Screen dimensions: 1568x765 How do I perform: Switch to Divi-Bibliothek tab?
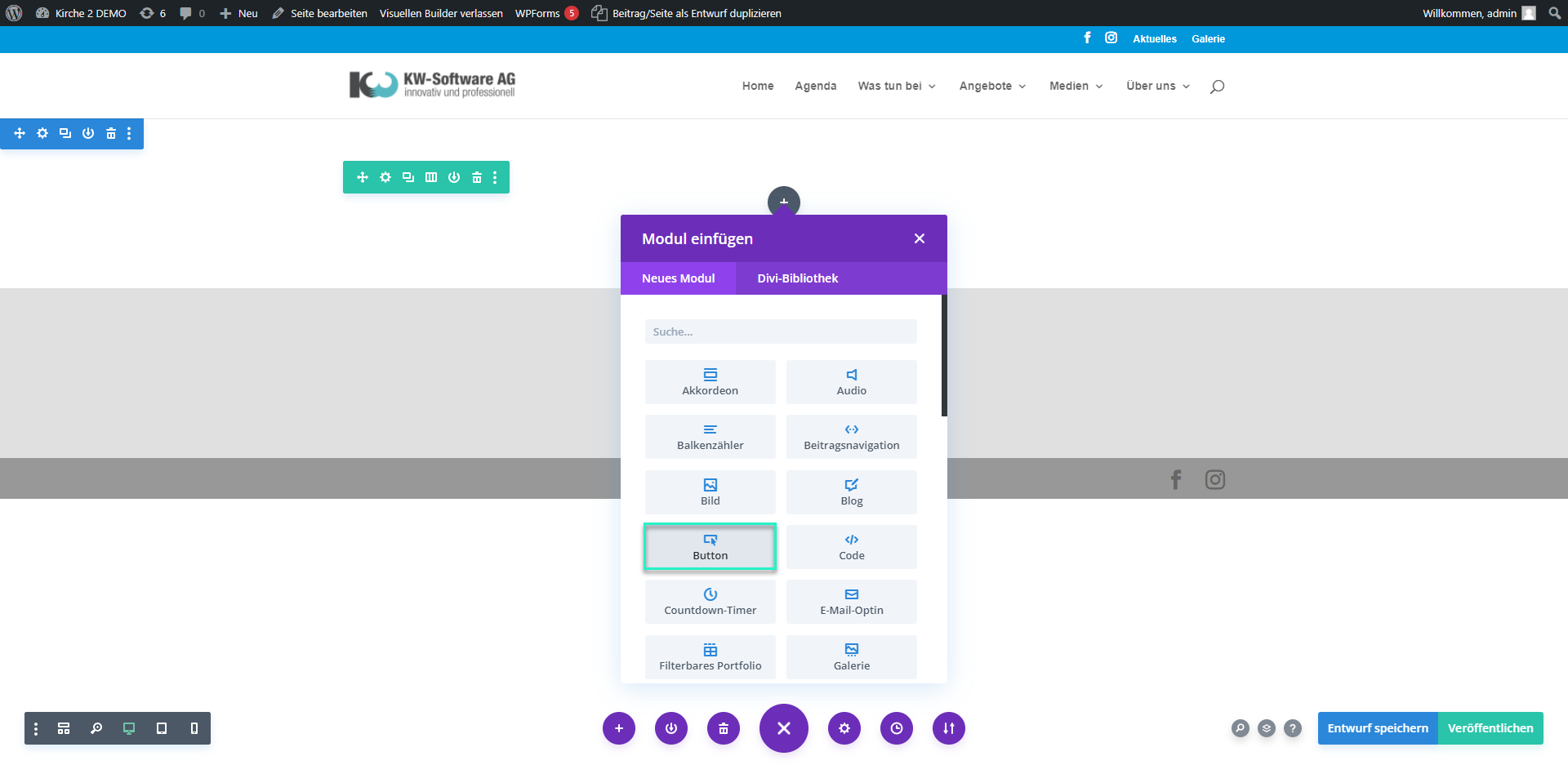(797, 278)
